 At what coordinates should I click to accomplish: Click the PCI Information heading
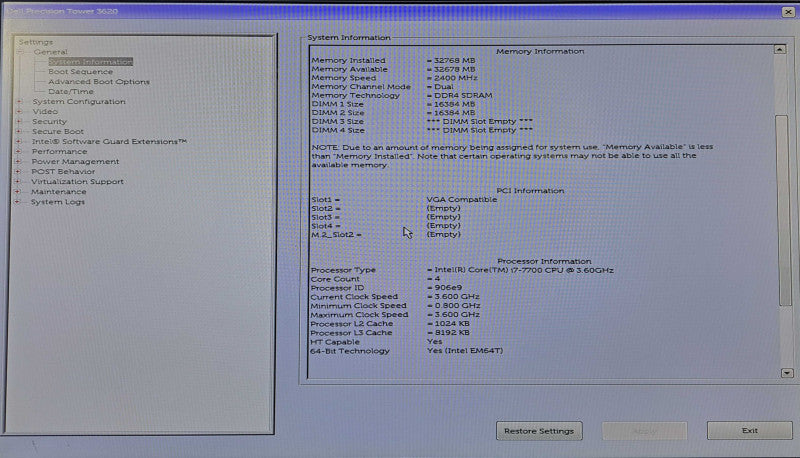point(530,191)
